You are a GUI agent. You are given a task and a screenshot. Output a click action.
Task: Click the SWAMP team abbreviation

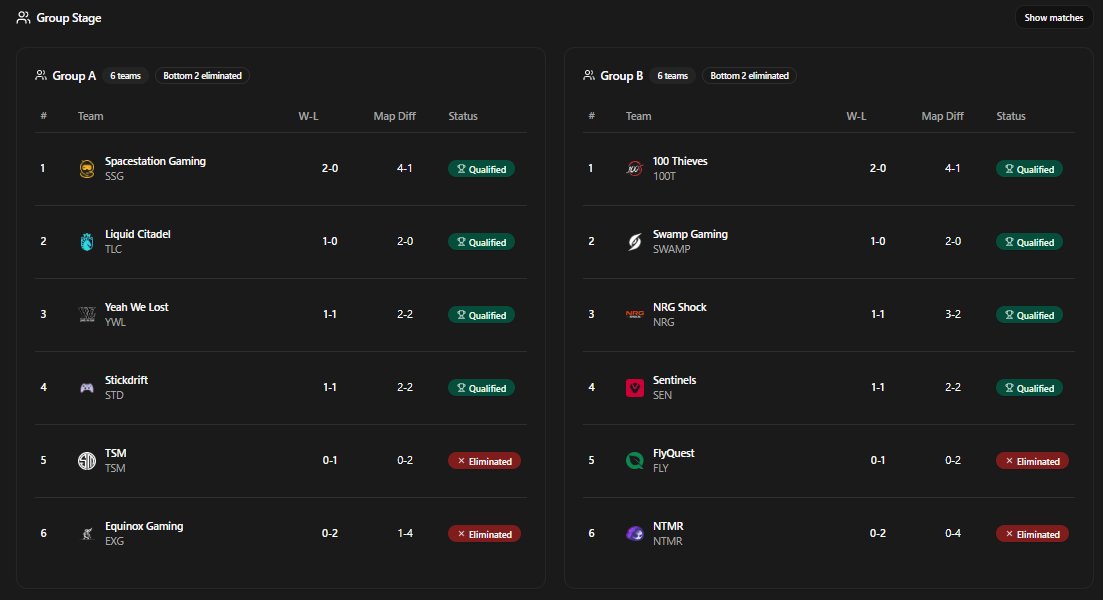(x=672, y=249)
